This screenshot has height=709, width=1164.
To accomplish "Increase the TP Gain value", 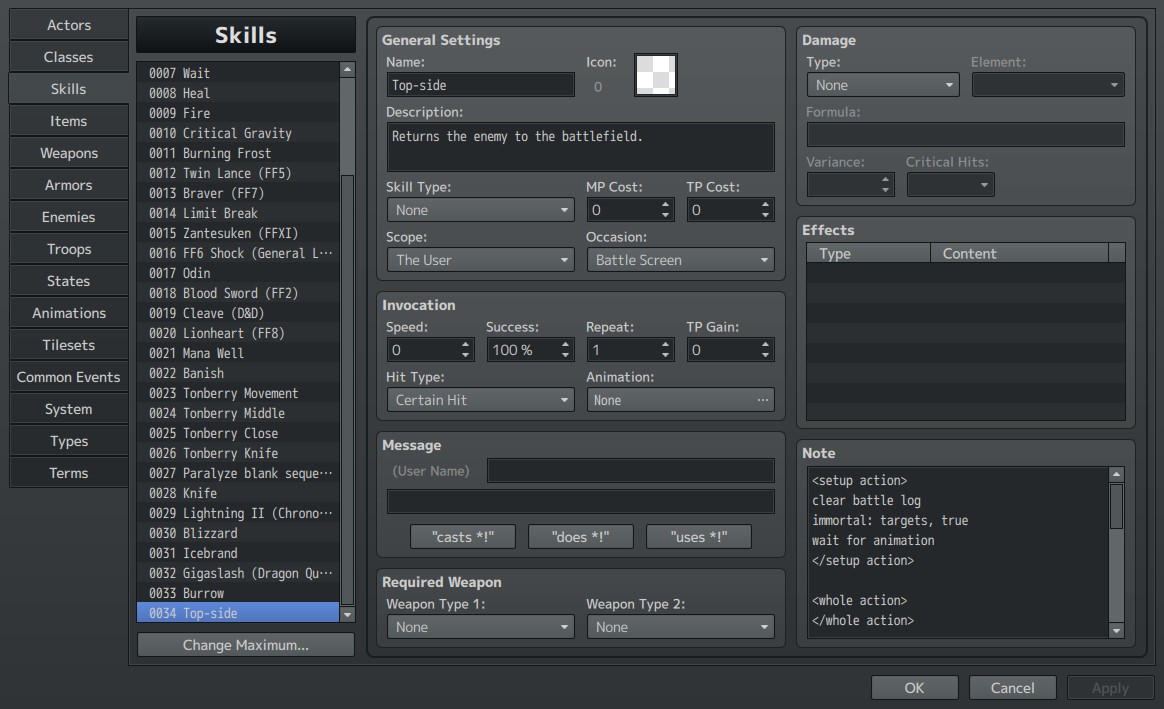I will click(x=765, y=344).
